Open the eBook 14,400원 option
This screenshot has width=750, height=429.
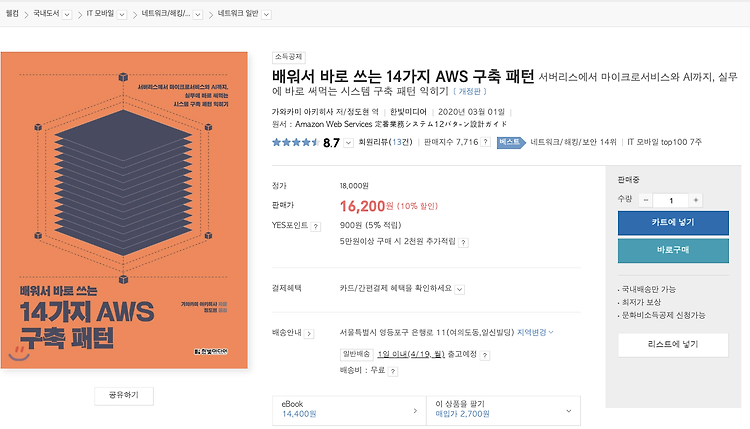pyautogui.click(x=349, y=410)
